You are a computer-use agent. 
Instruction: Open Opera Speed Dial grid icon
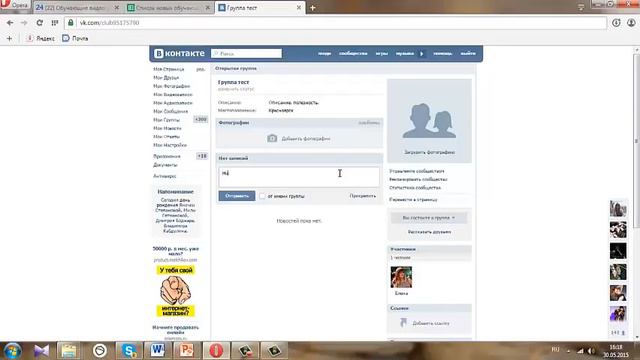[55, 23]
